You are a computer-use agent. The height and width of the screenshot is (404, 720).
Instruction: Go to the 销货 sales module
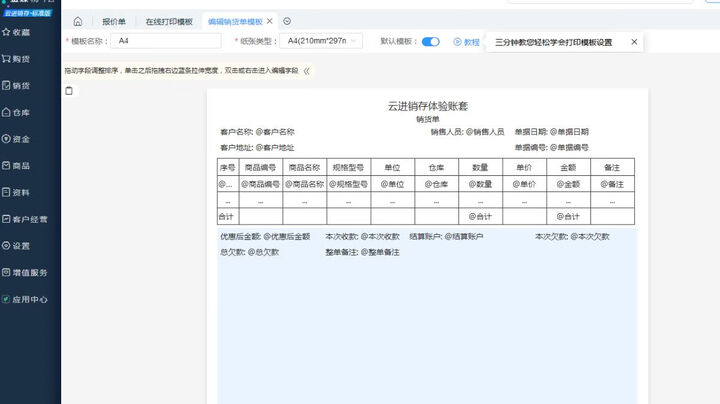[x=18, y=86]
